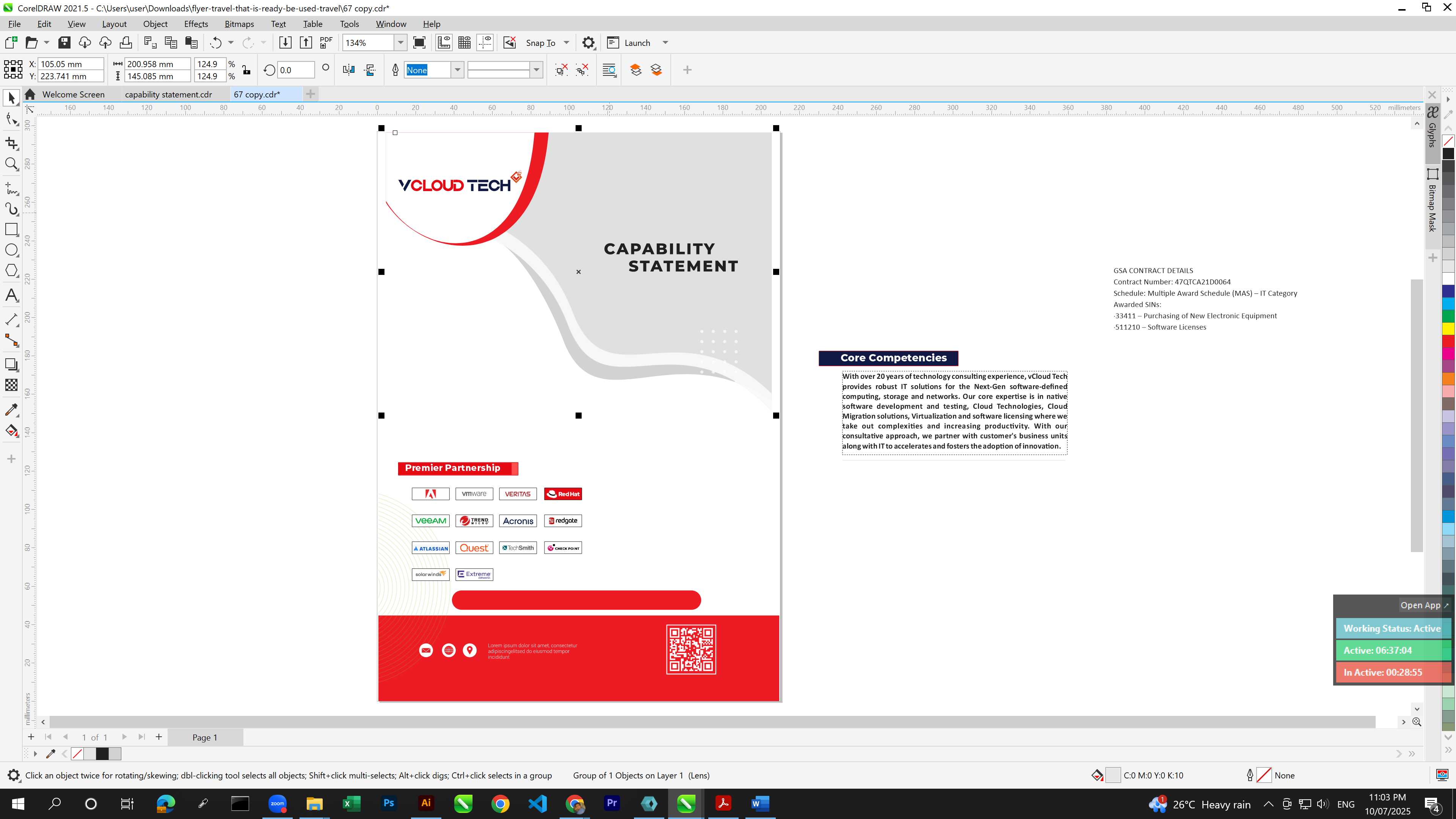Toggle snap off button
1456x819 pixels.
pyautogui.click(x=510, y=42)
